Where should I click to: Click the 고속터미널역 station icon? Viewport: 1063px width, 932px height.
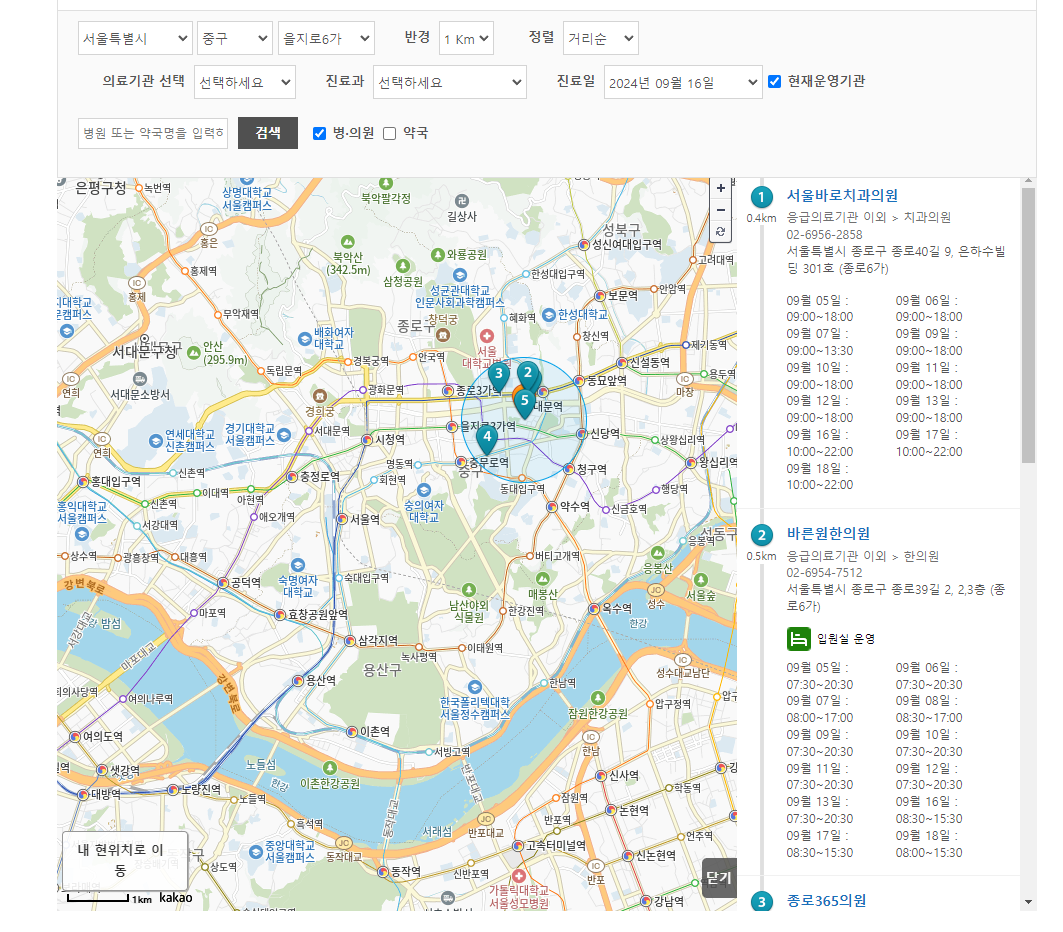pos(519,845)
